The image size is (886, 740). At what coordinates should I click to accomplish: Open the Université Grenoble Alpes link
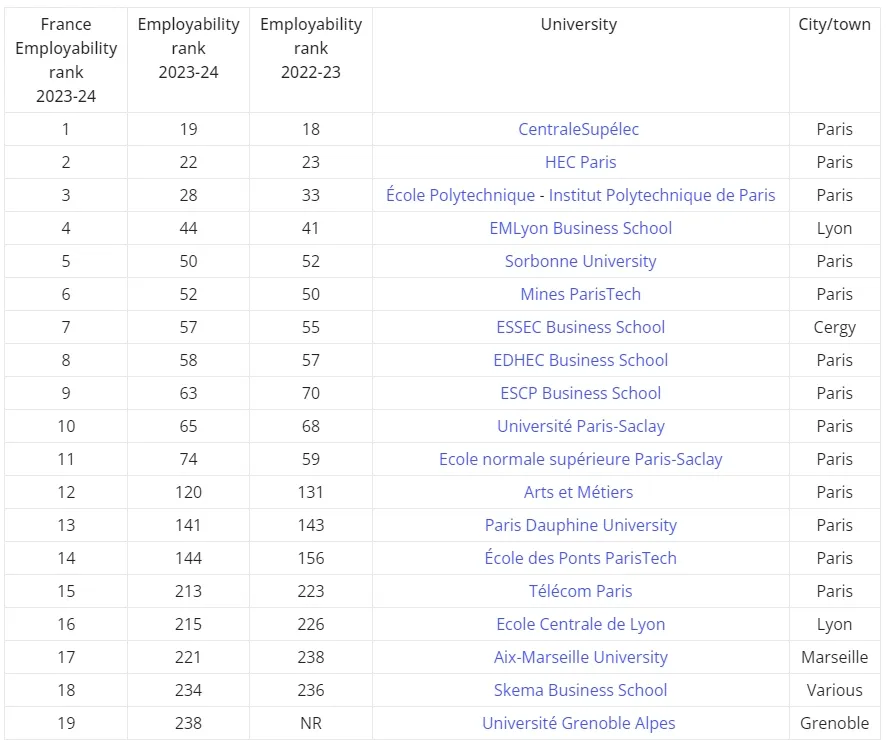[579, 723]
